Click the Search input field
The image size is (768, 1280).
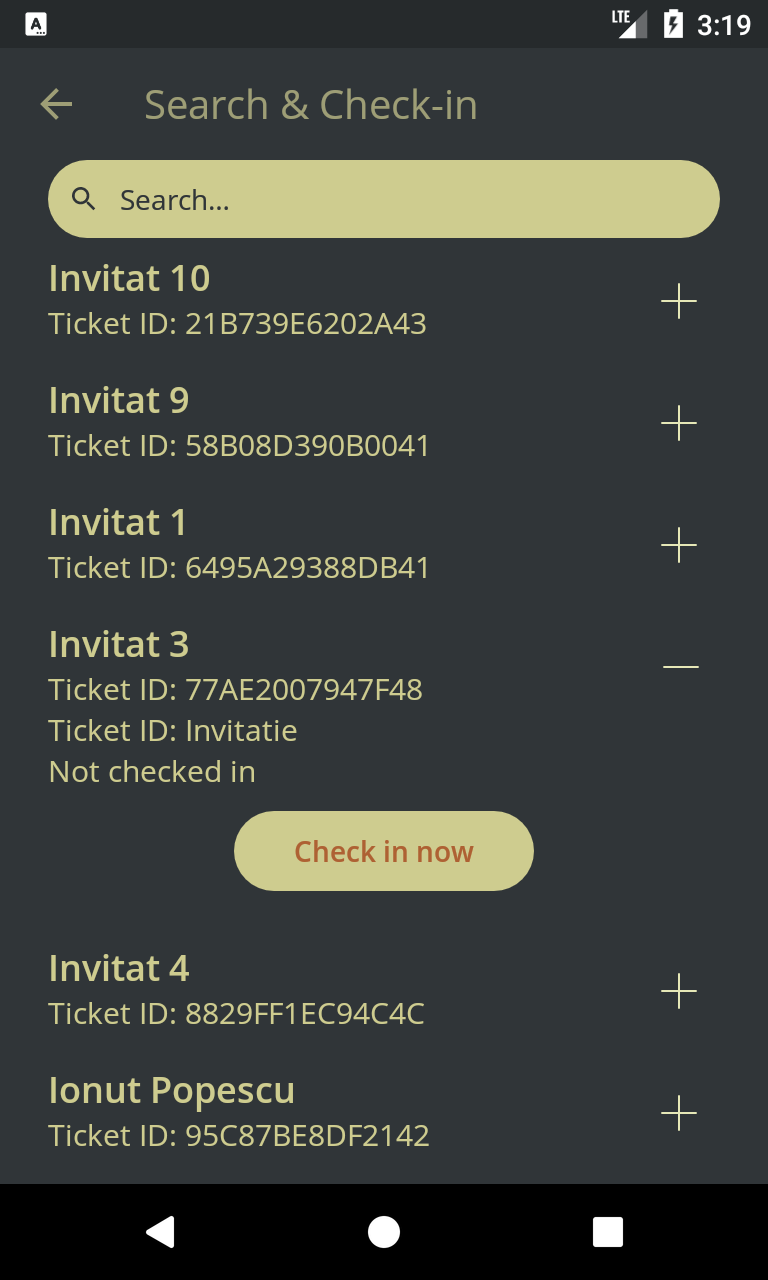[400, 199]
